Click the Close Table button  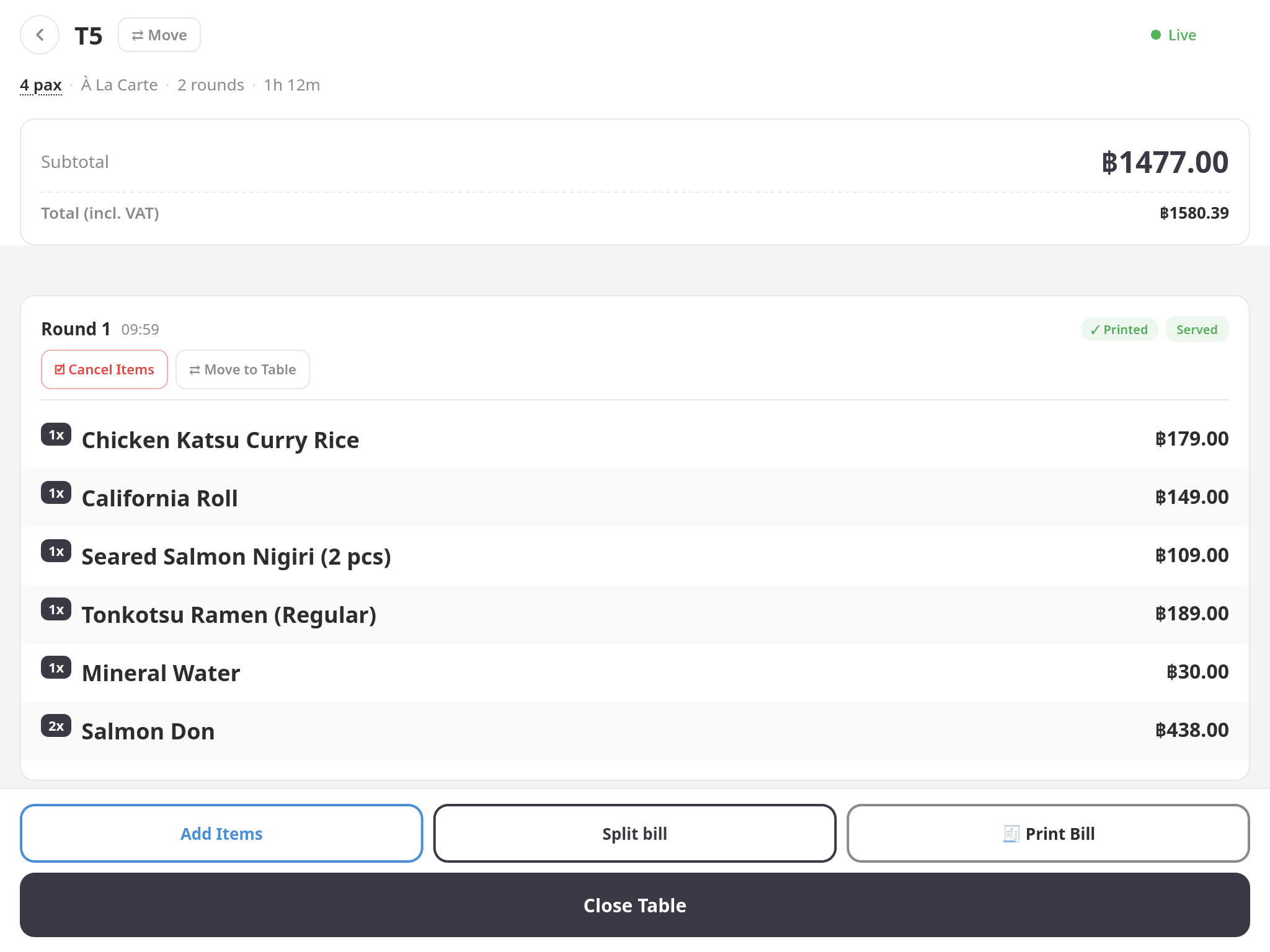click(635, 906)
